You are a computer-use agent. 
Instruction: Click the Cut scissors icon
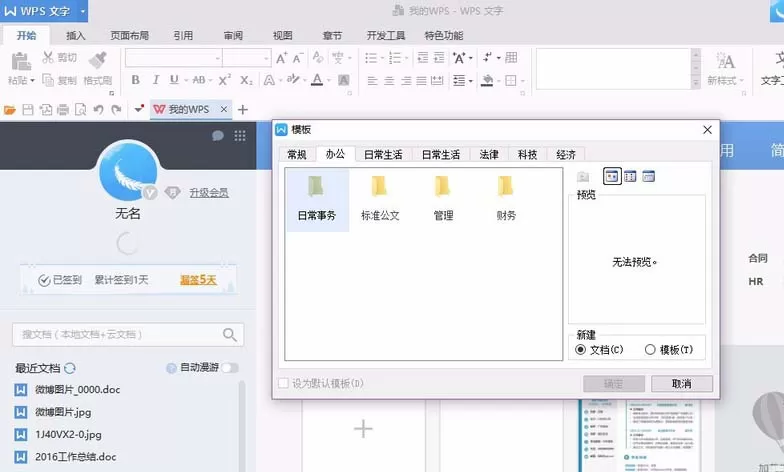coord(48,58)
